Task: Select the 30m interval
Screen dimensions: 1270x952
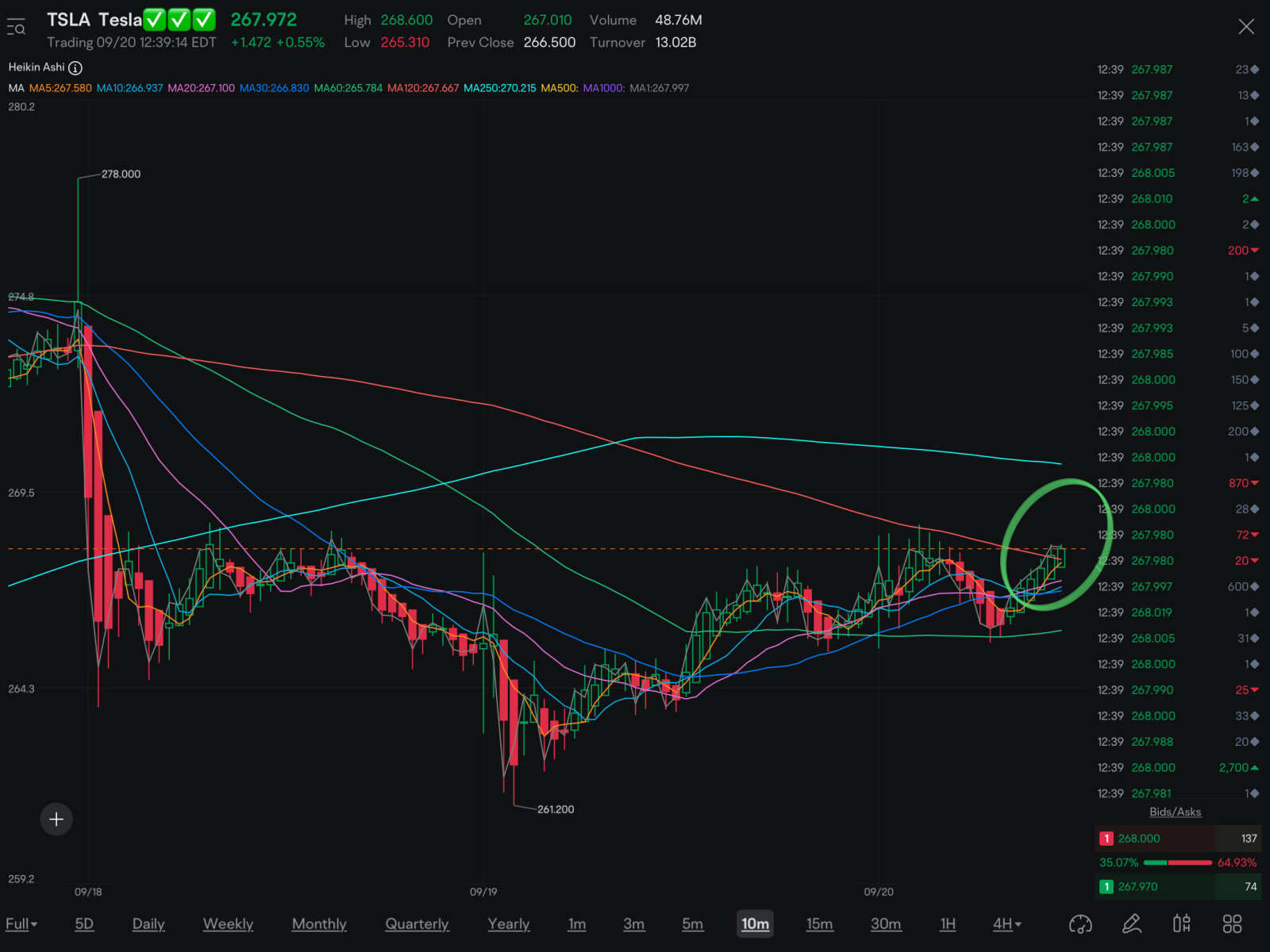Action: point(886,923)
